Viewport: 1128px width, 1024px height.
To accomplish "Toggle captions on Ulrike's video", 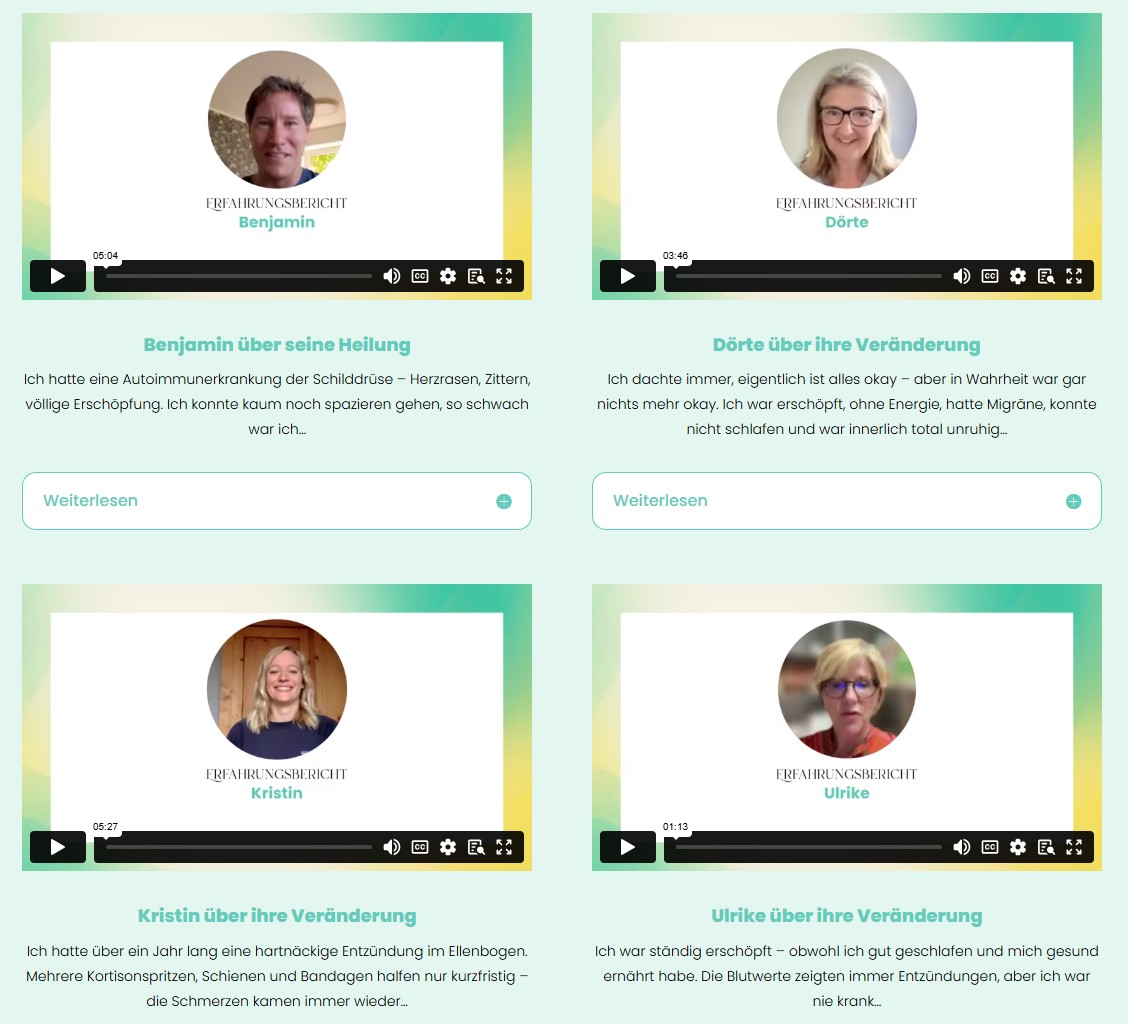I will tap(990, 847).
